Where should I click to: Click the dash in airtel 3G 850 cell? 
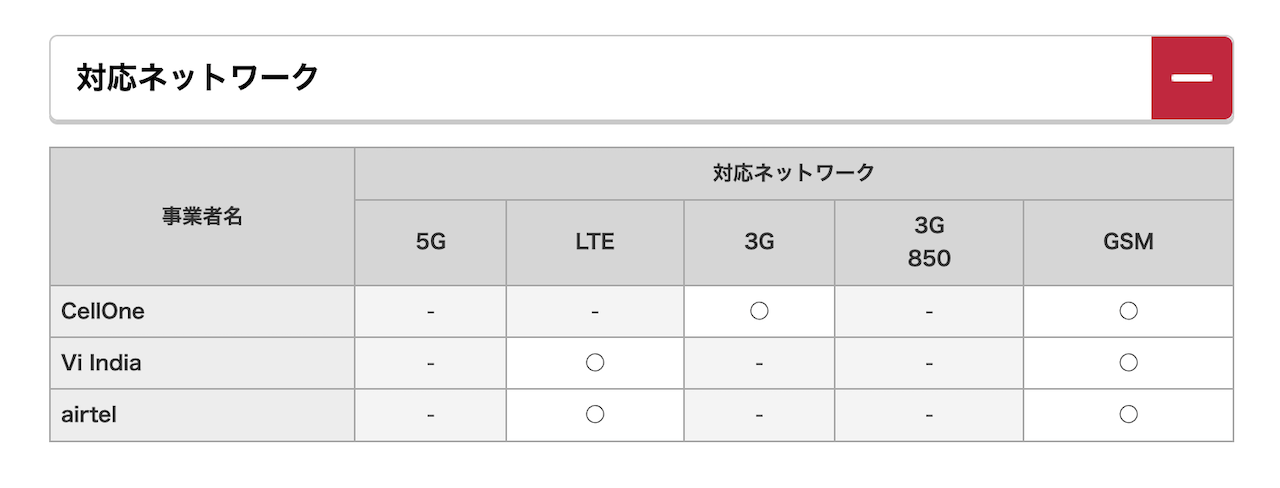tap(929, 416)
